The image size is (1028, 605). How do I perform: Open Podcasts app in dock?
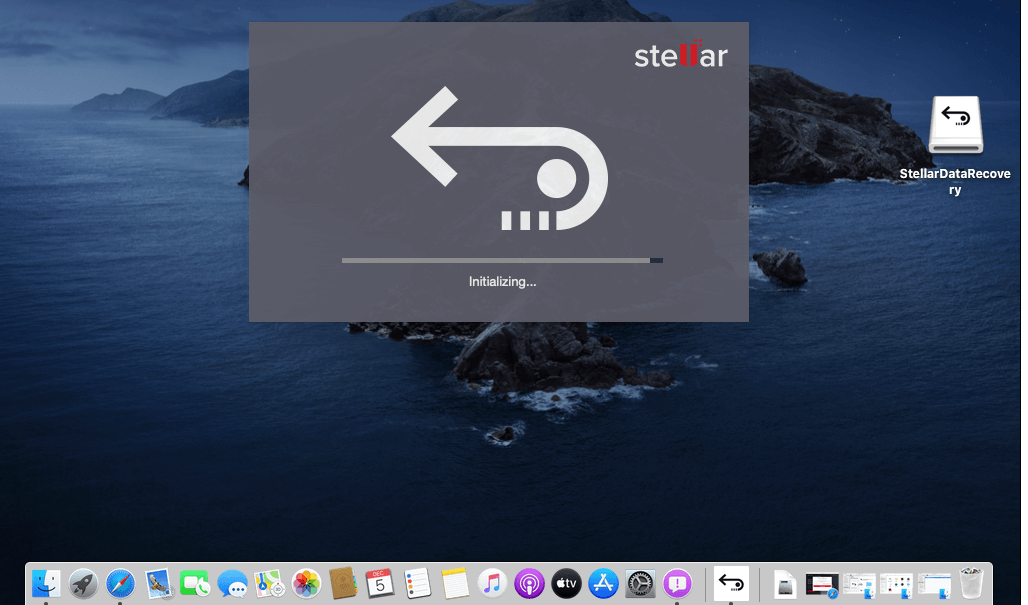click(529, 583)
